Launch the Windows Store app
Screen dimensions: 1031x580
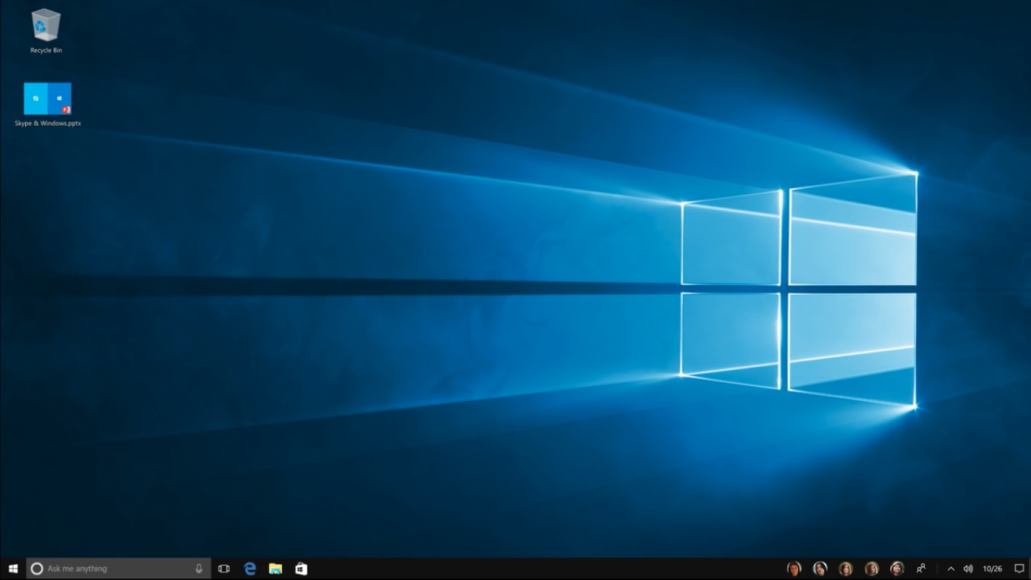[x=301, y=569]
